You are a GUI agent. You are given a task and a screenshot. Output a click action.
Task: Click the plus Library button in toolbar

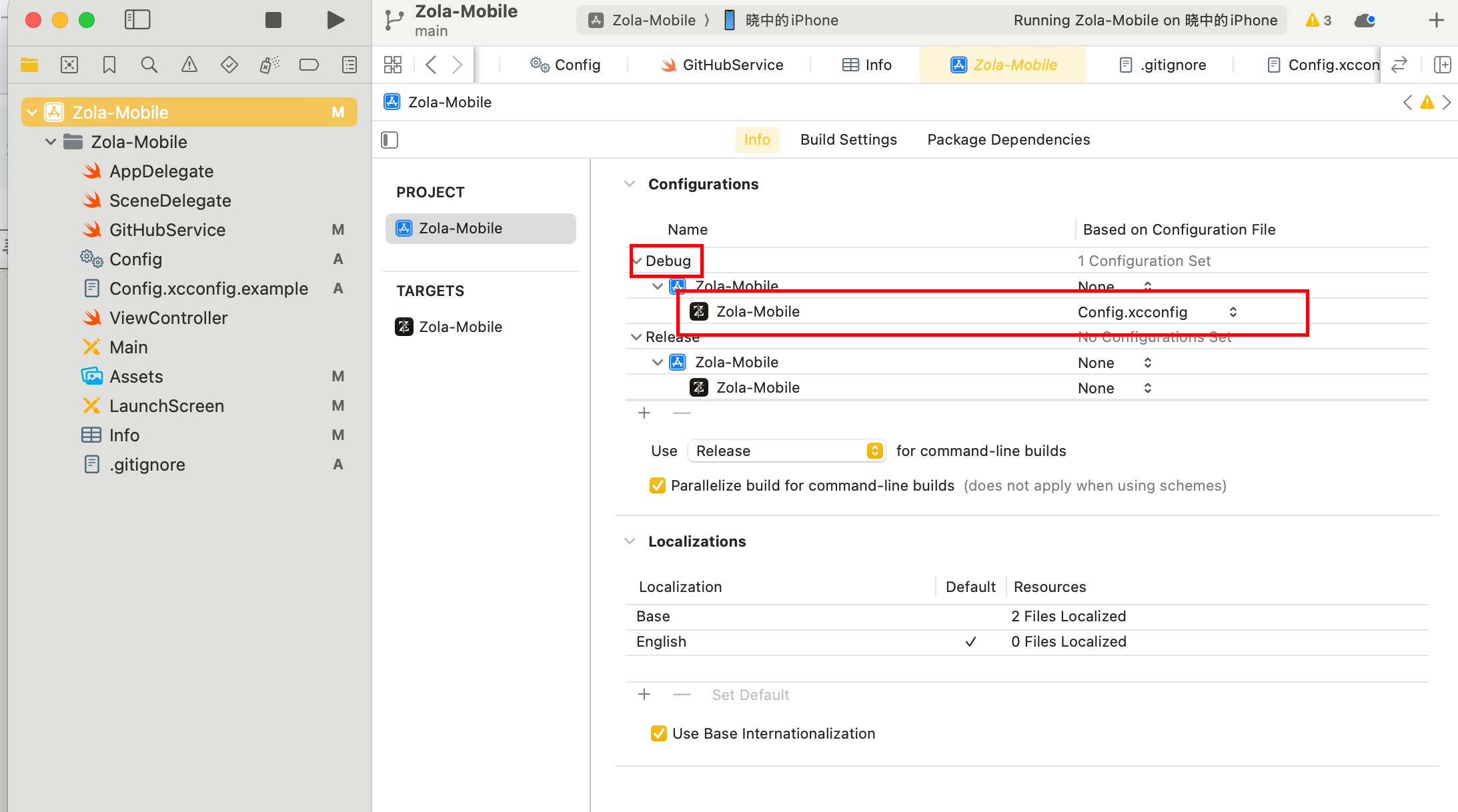tap(1437, 20)
